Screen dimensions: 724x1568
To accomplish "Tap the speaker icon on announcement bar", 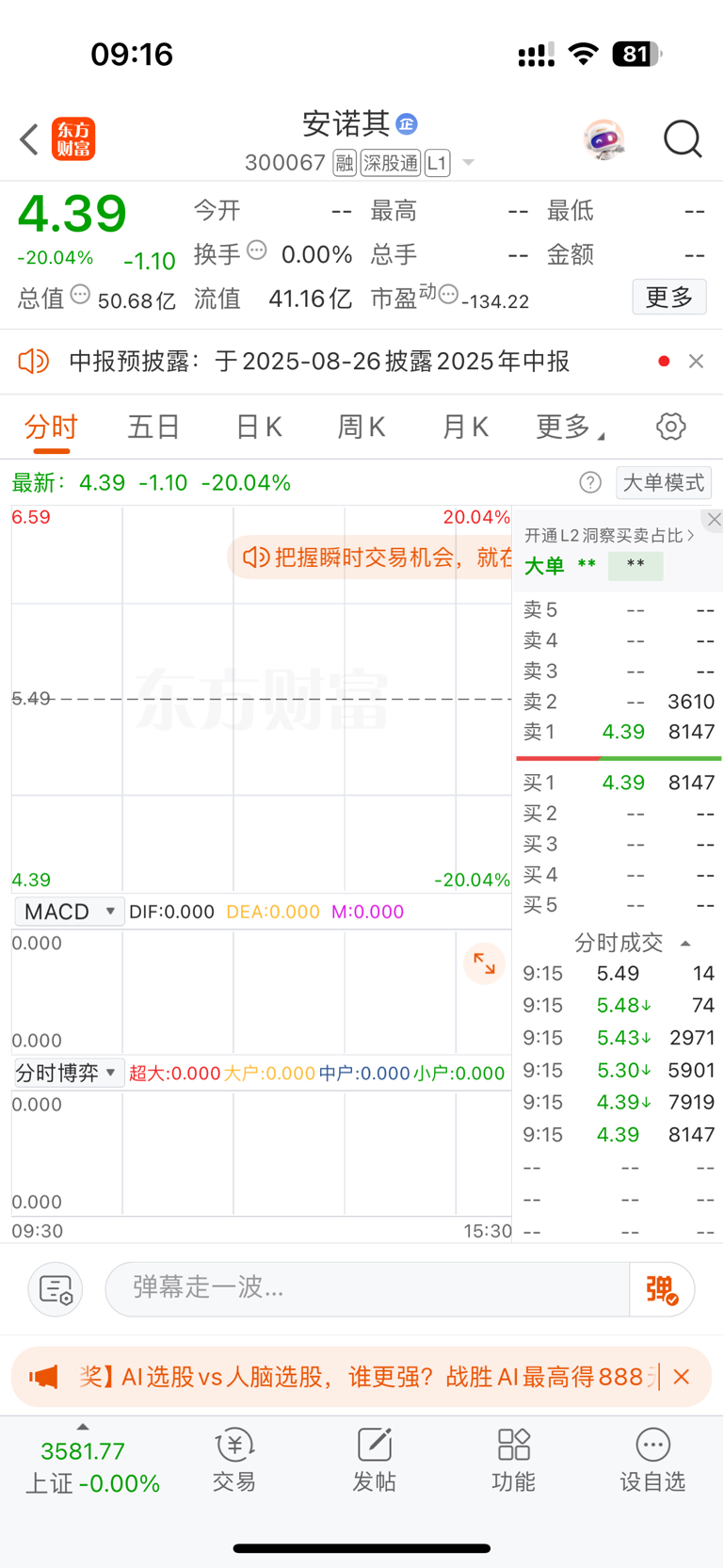I will [34, 361].
